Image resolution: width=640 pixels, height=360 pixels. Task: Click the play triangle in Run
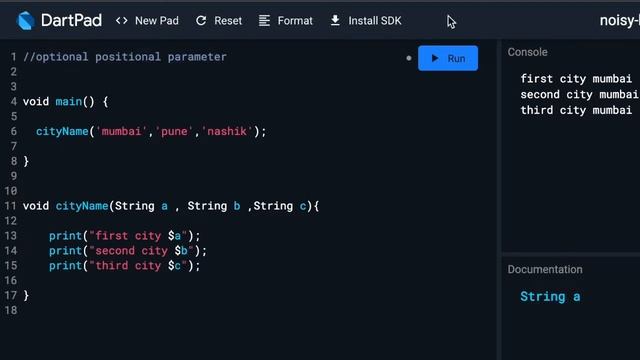click(435, 58)
